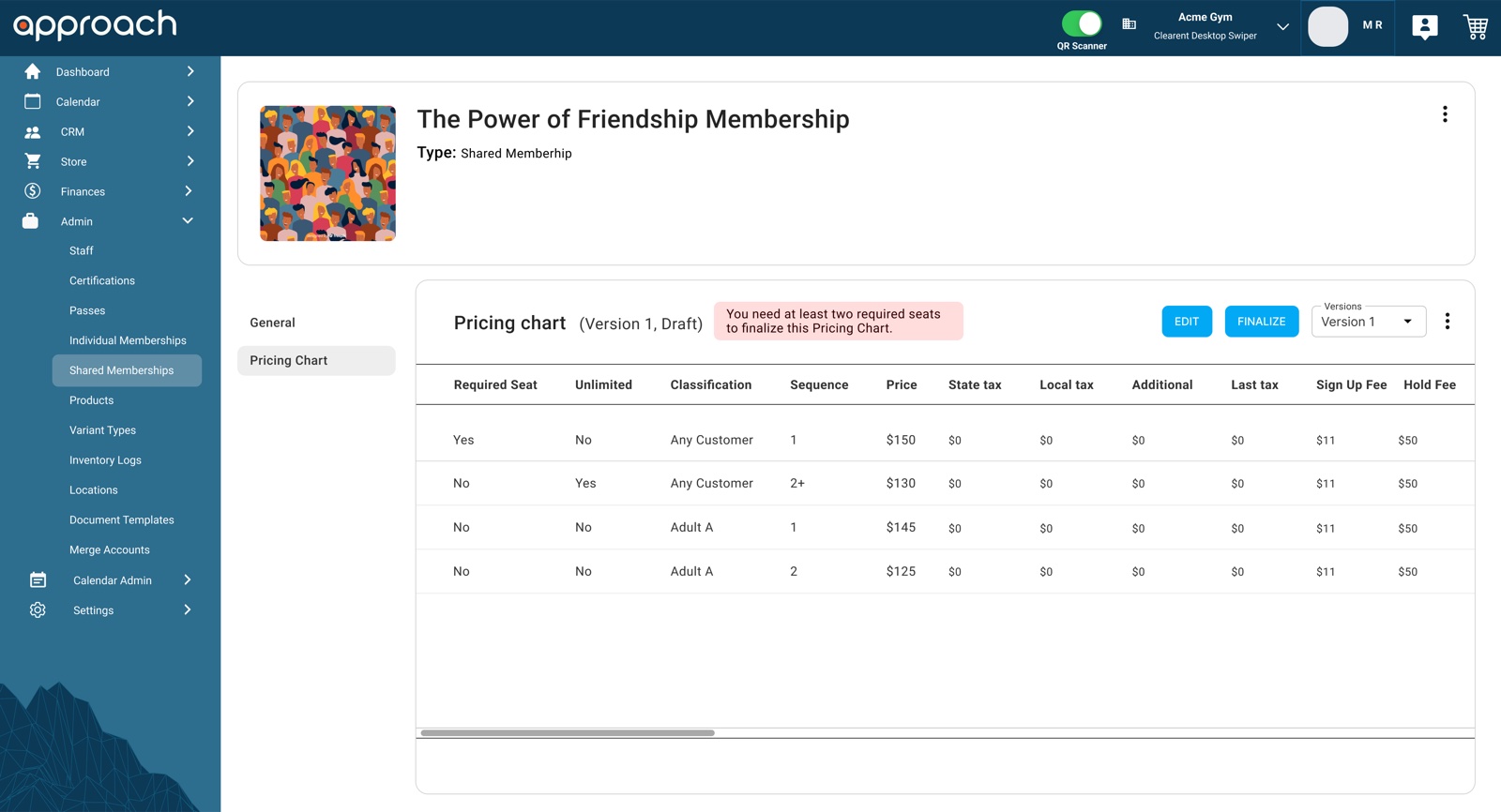Click the location building icon in header
Image resolution: width=1501 pixels, height=812 pixels.
(x=1130, y=24)
